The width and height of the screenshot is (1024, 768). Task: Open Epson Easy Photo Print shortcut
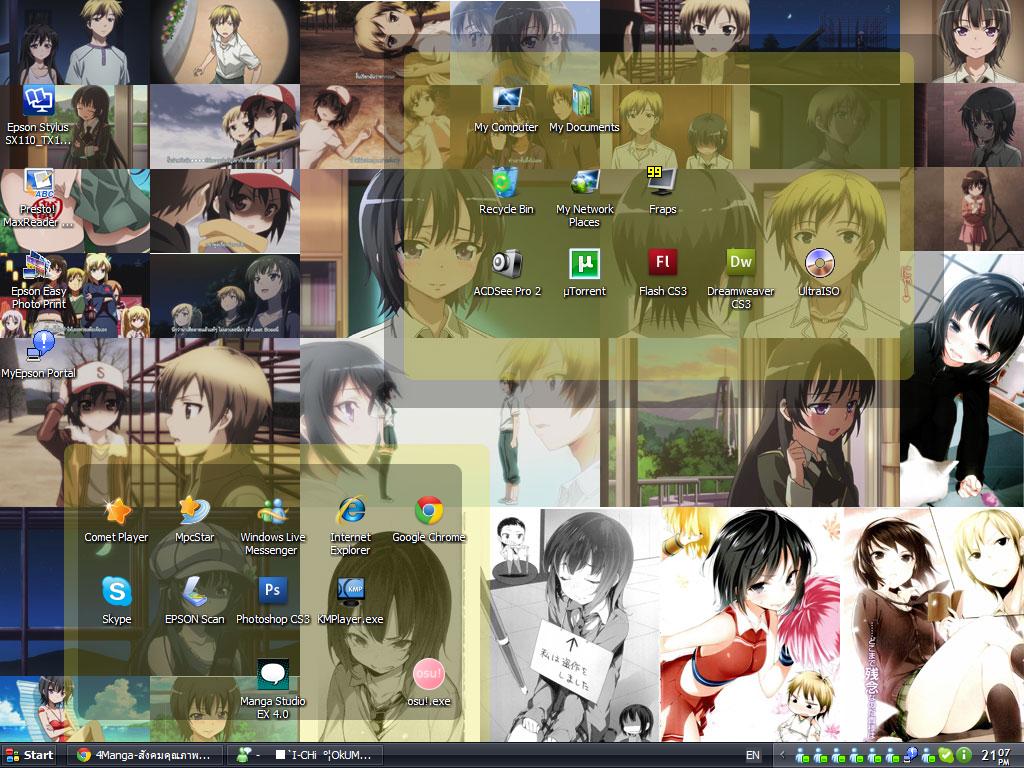38,281
